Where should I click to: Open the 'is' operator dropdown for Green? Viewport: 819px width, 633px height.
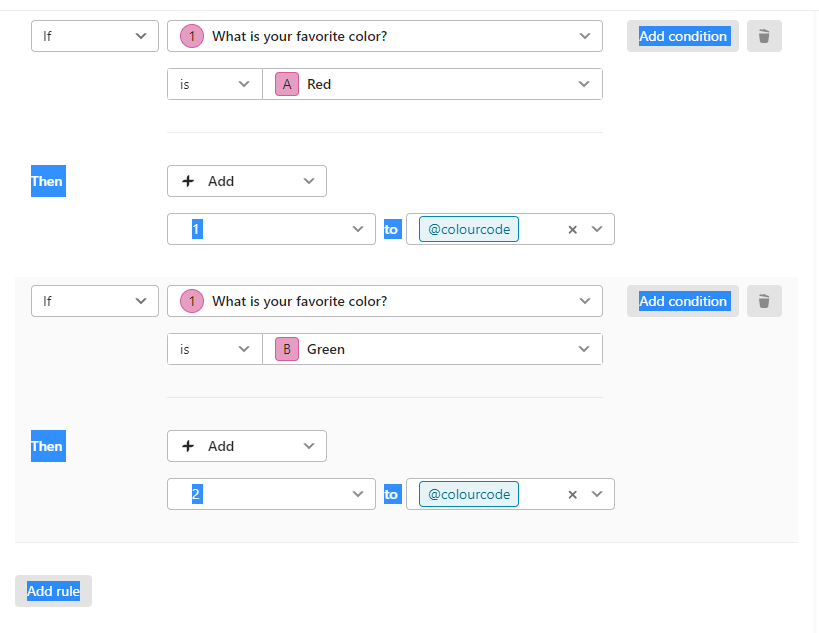click(x=215, y=349)
